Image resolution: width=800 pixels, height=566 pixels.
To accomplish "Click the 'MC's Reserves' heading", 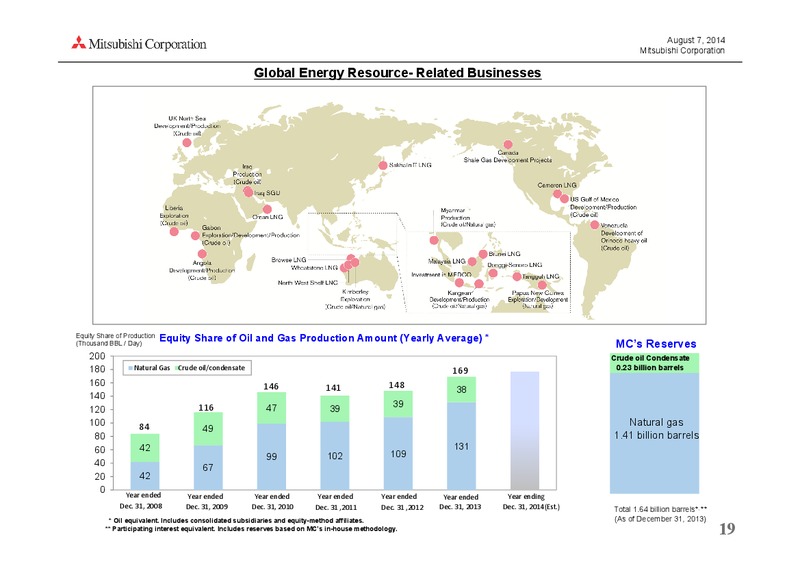I will point(656,344).
